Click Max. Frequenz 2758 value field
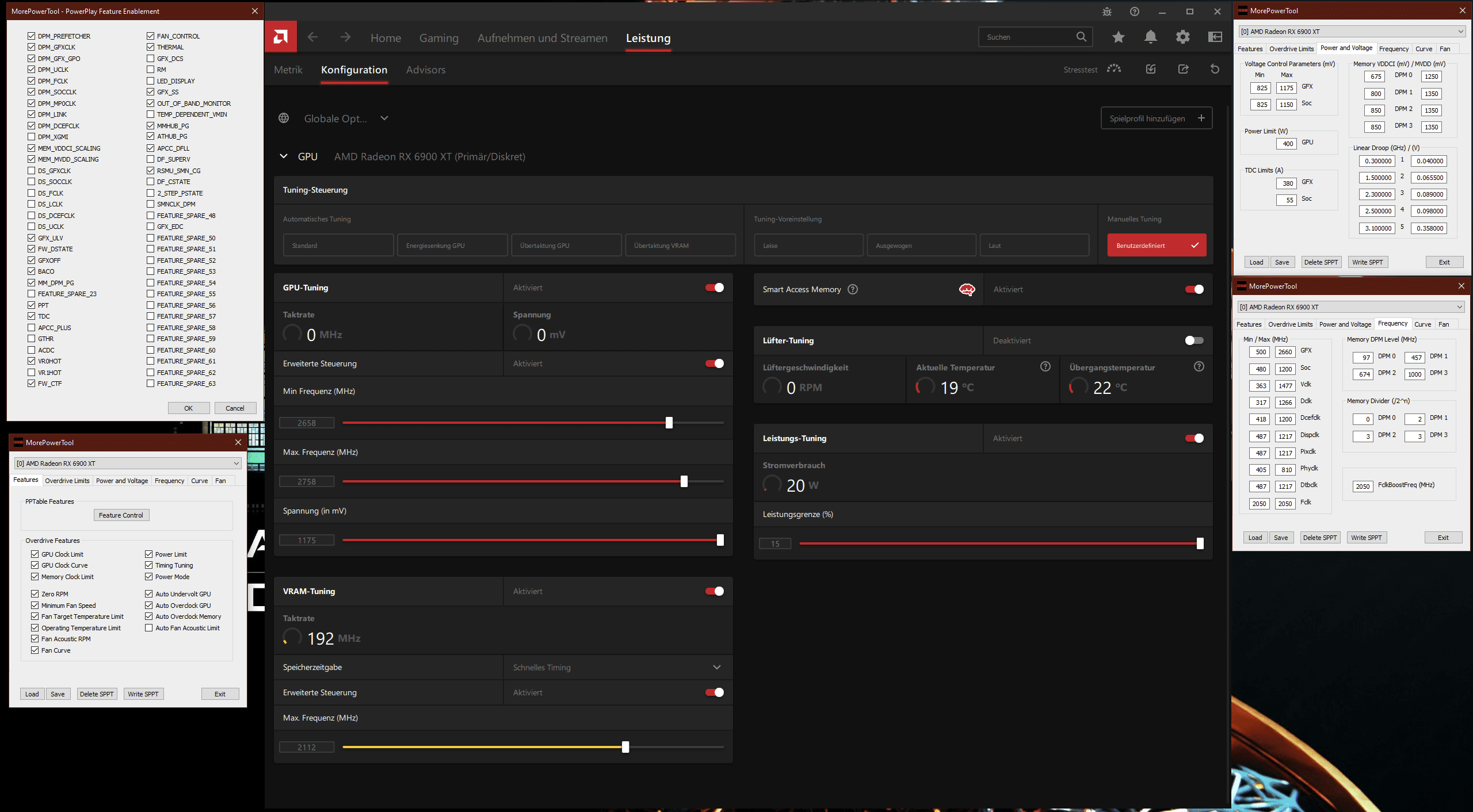Image resolution: width=1473 pixels, height=812 pixels. [x=307, y=481]
